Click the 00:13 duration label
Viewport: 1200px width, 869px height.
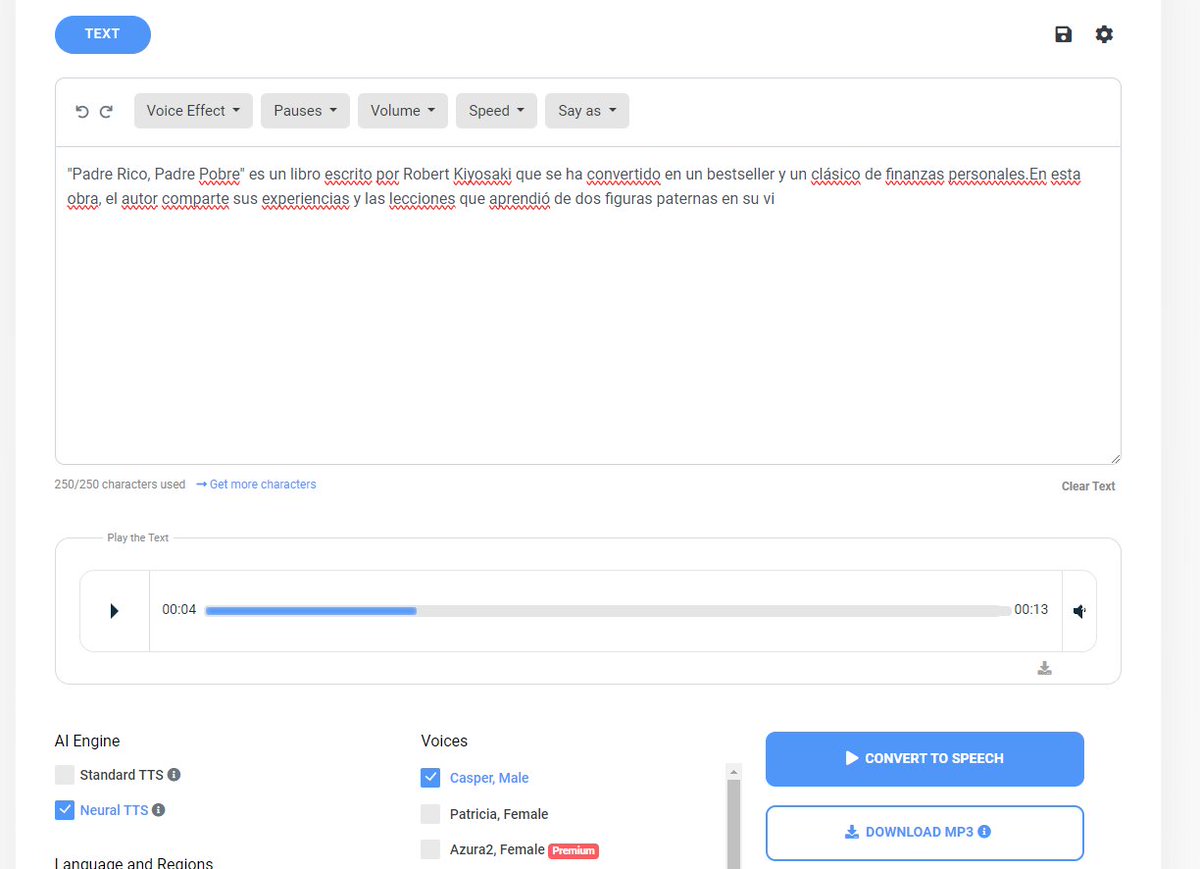1031,609
